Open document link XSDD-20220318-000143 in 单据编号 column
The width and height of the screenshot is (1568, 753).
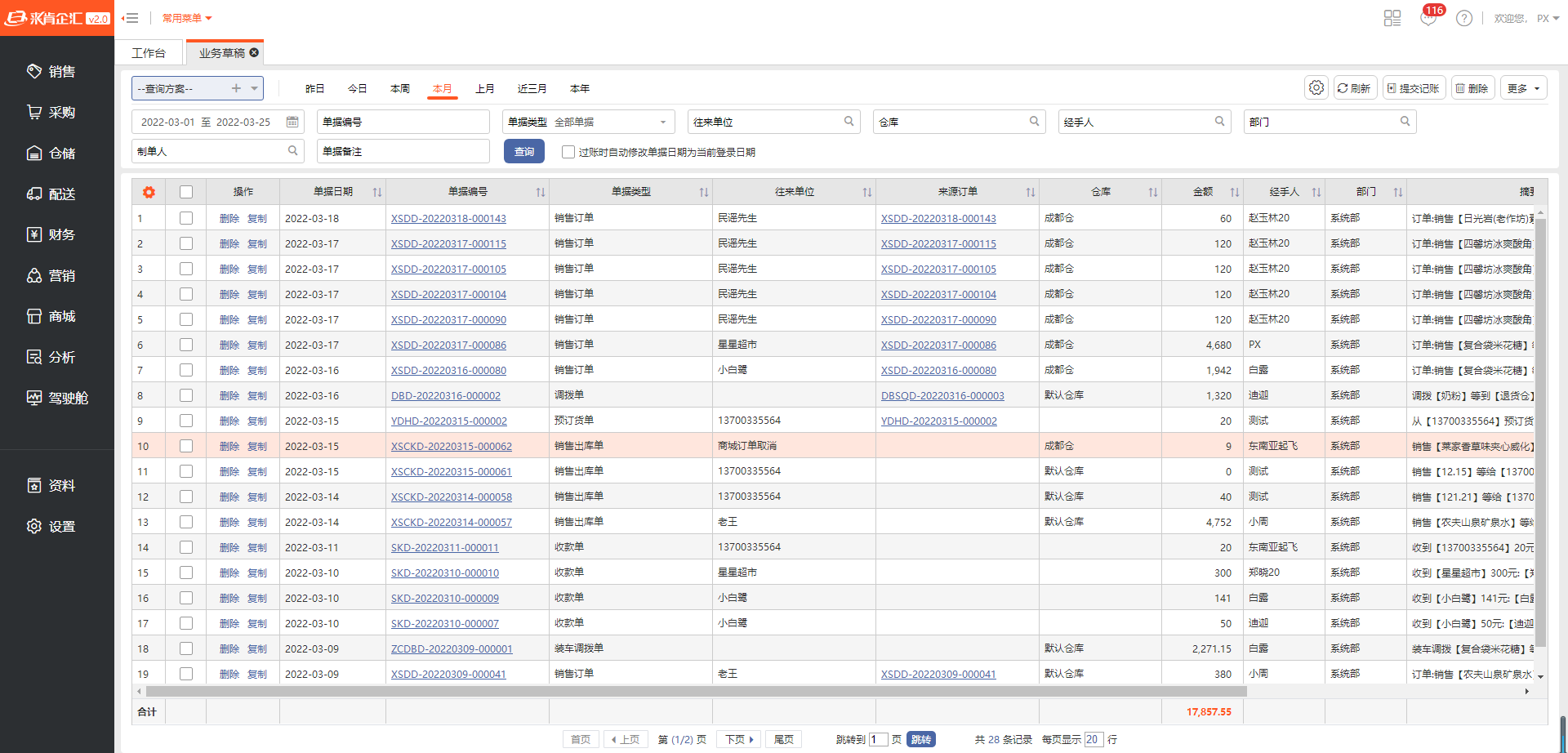[448, 219]
